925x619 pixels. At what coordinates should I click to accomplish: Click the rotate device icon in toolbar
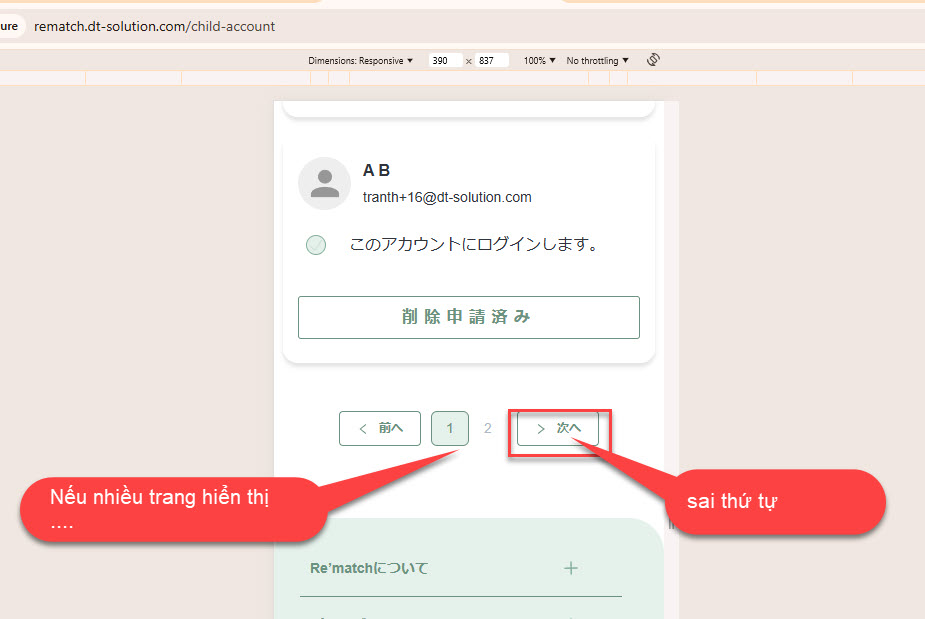coord(653,60)
